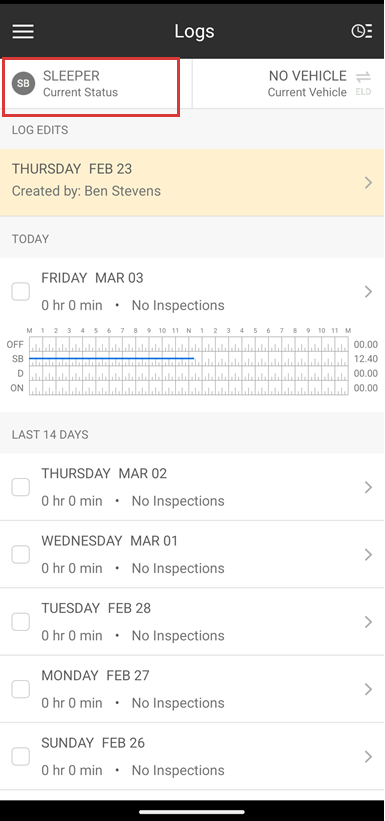
Task: Check the Wednesday Mar 01 log checkbox
Action: (x=21, y=554)
